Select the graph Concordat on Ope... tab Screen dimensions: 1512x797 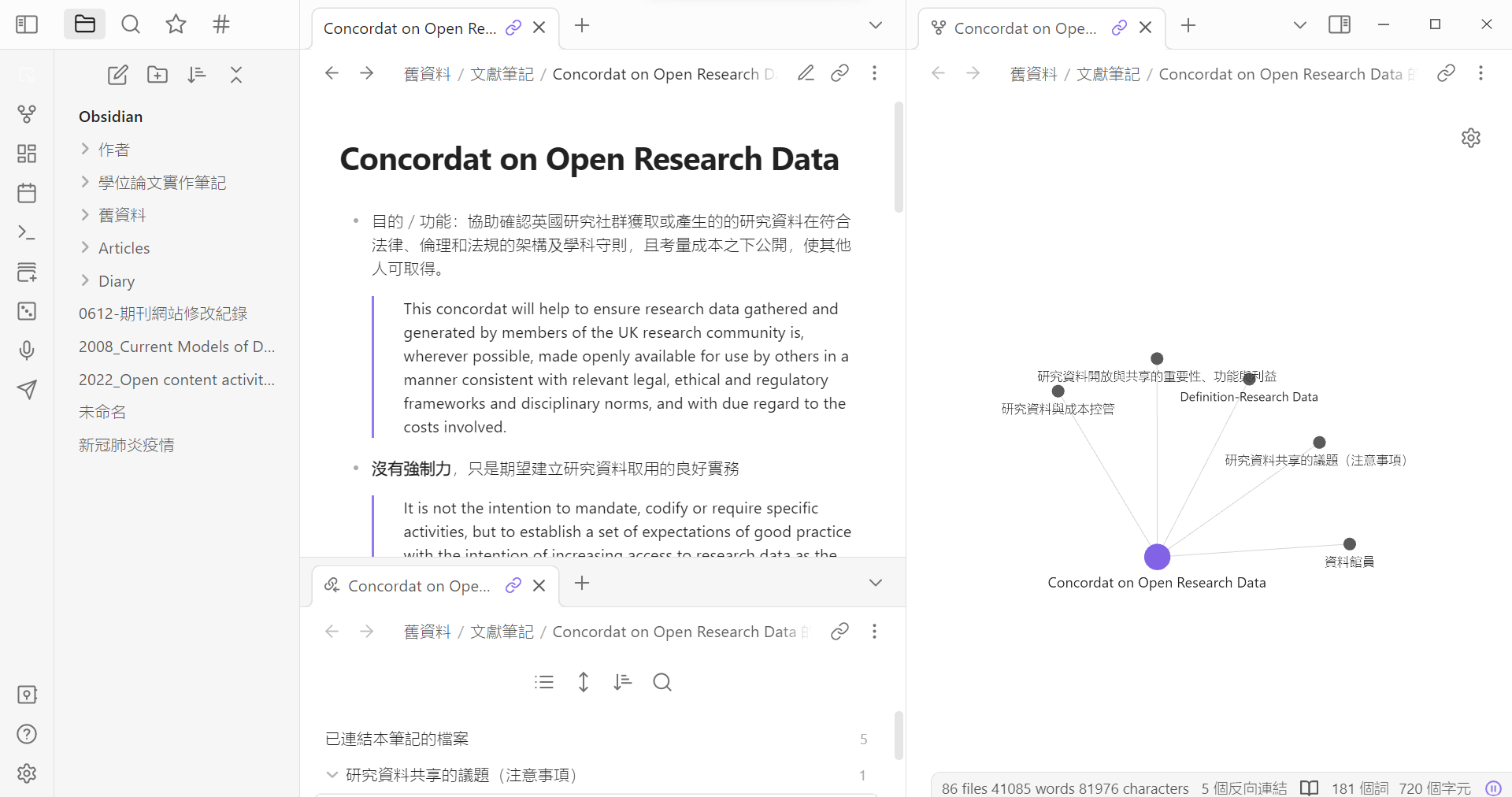point(1024,28)
